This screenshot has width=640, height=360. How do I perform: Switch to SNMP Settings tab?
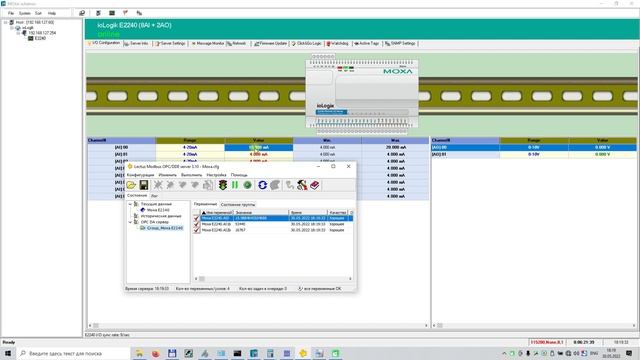point(401,43)
